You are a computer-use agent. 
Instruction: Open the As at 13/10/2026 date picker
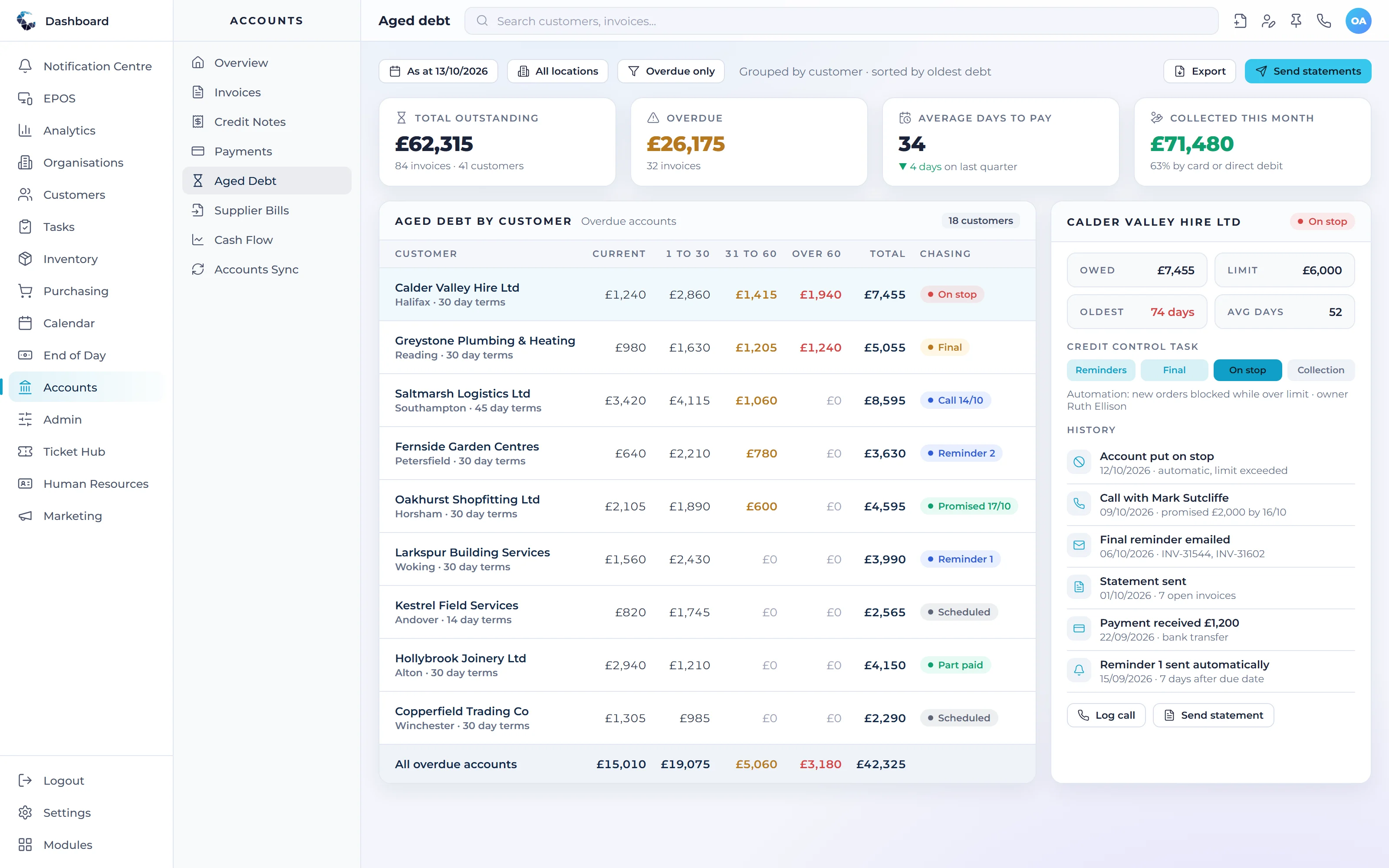(438, 71)
